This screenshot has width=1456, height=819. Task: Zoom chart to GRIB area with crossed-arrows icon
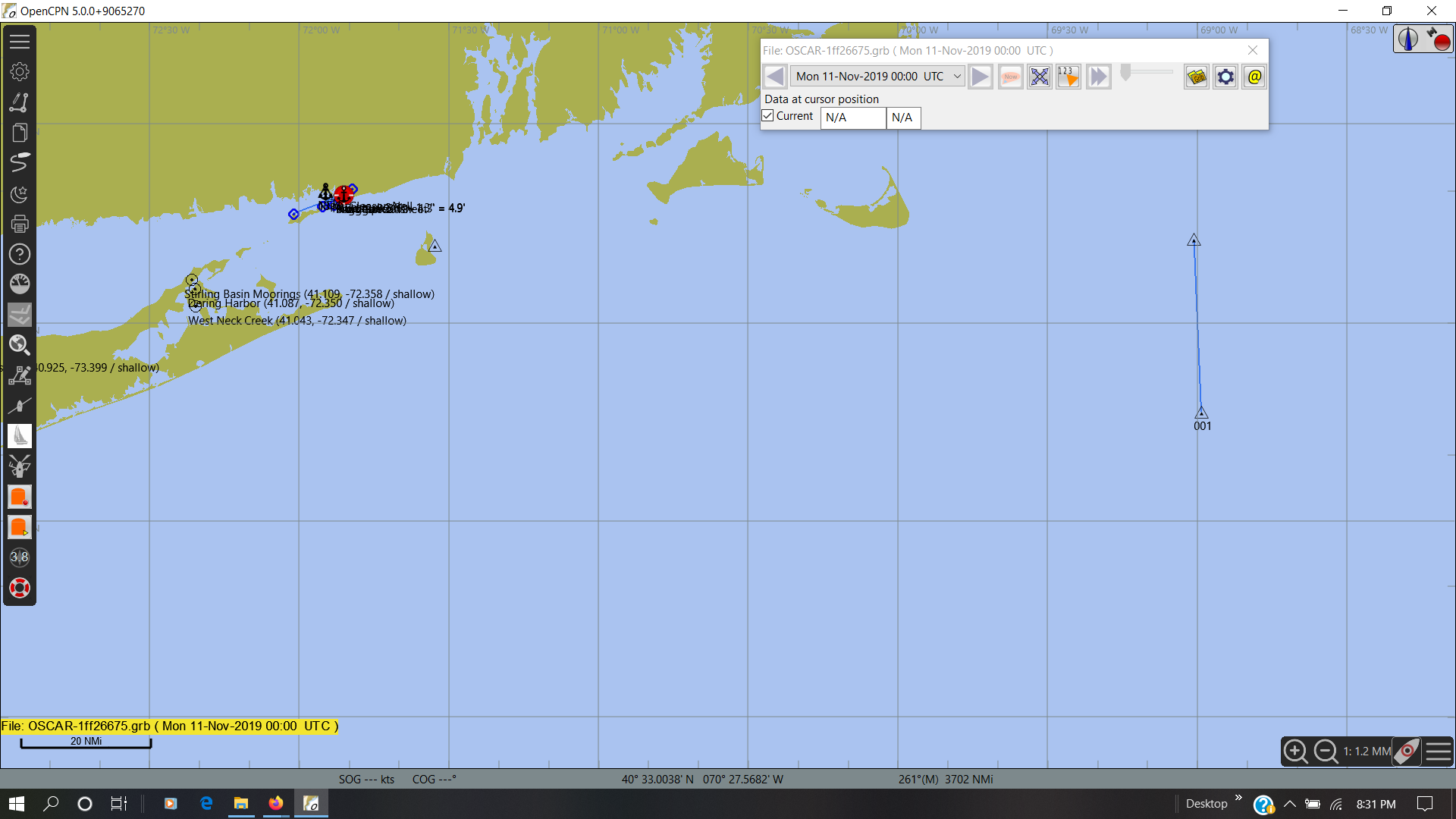point(1039,77)
